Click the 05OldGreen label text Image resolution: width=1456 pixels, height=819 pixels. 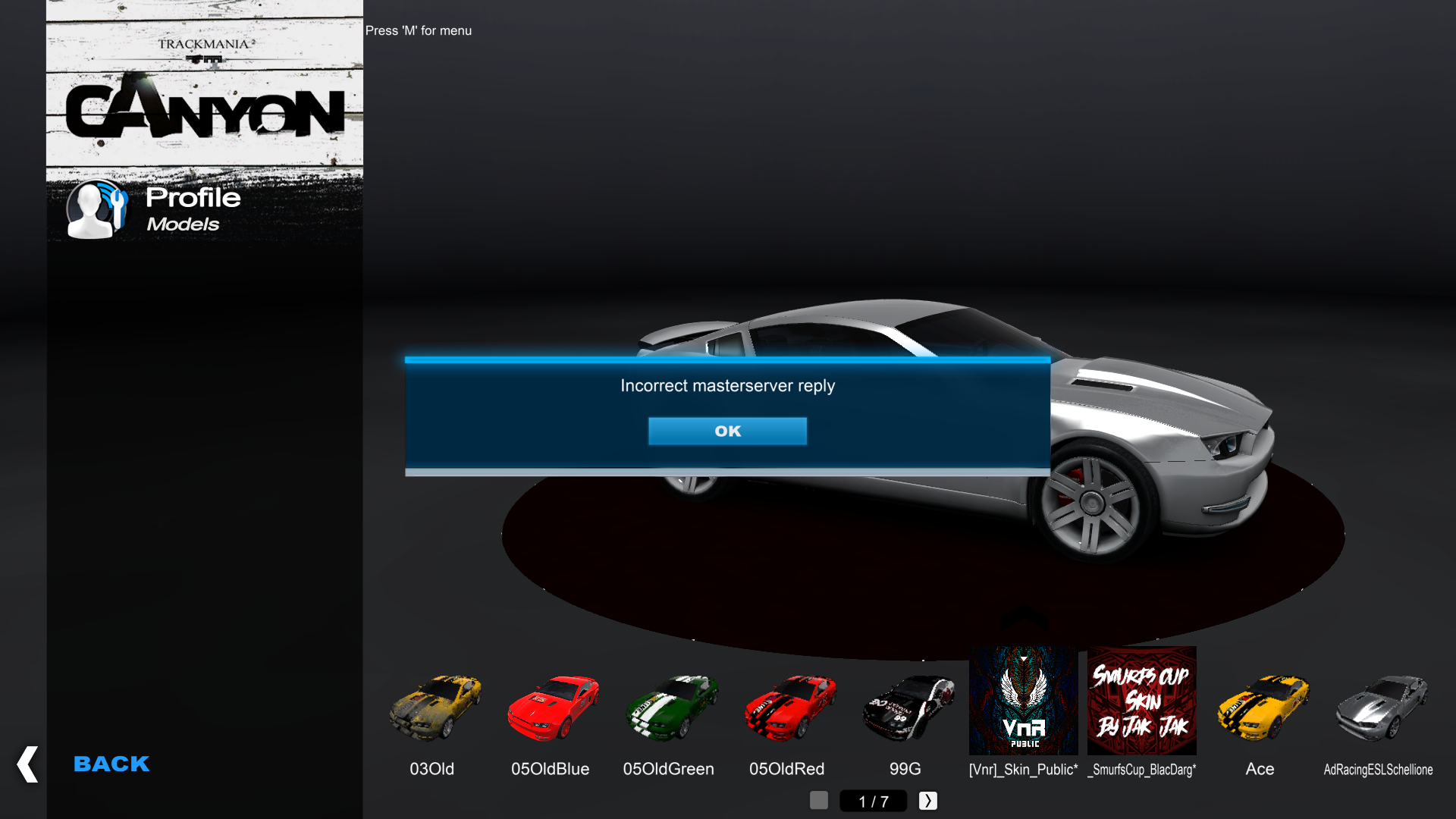click(x=668, y=769)
